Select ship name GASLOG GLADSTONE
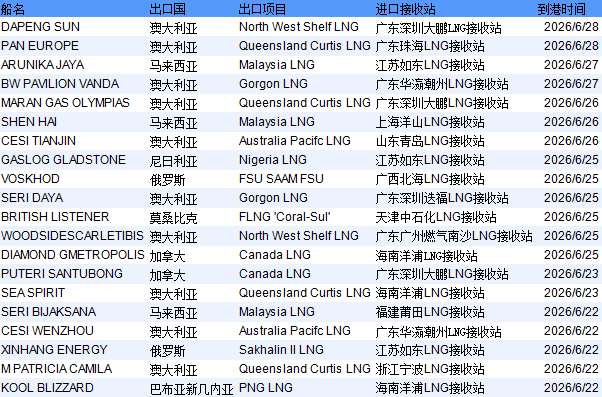 coord(63,160)
